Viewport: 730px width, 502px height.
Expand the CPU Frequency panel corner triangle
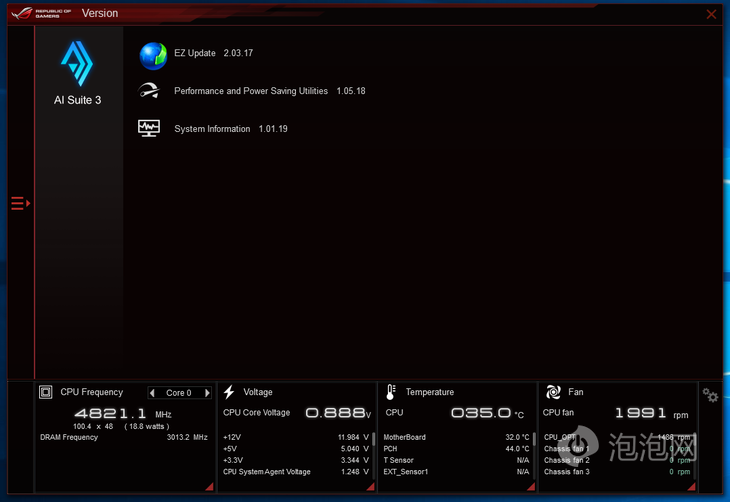coord(209,487)
